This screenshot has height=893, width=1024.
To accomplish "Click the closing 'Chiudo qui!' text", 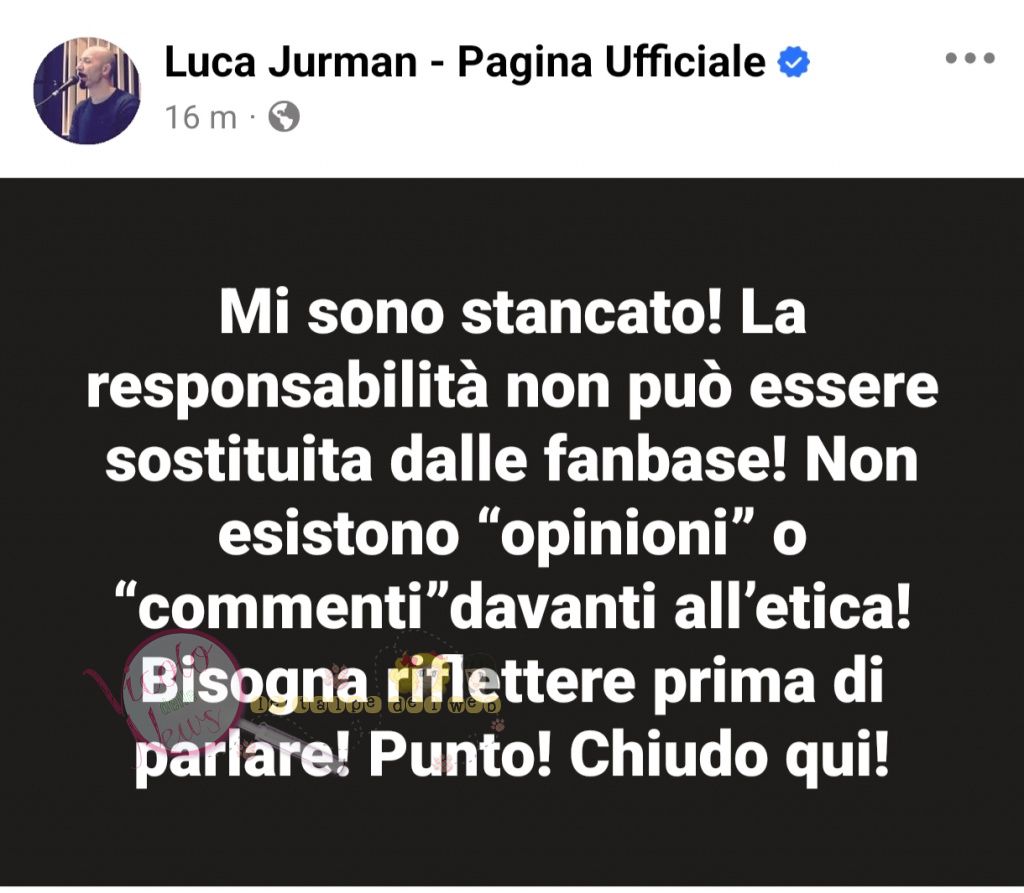I will tap(729, 758).
